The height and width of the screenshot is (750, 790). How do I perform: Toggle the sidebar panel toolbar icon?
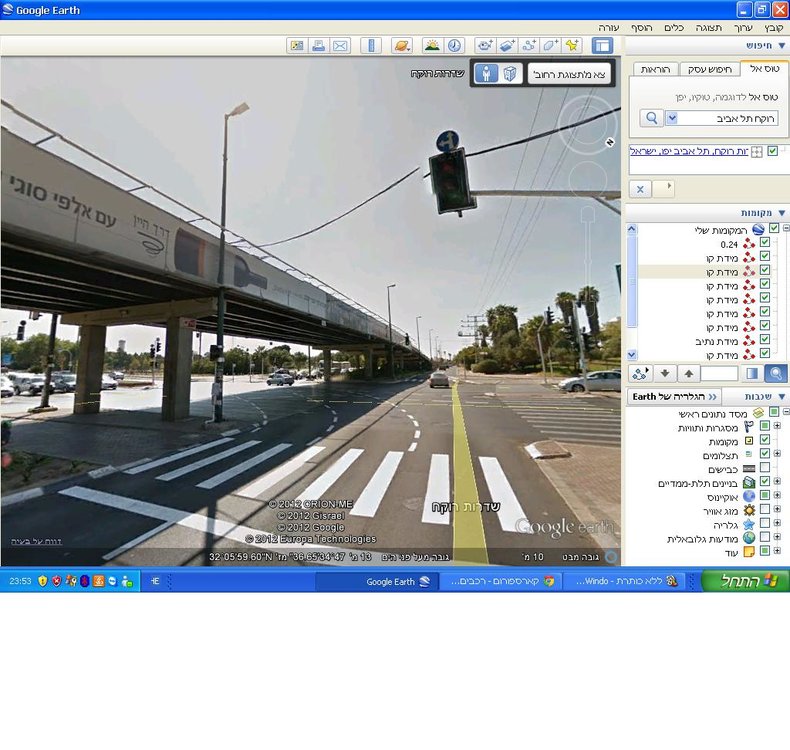click(602, 46)
